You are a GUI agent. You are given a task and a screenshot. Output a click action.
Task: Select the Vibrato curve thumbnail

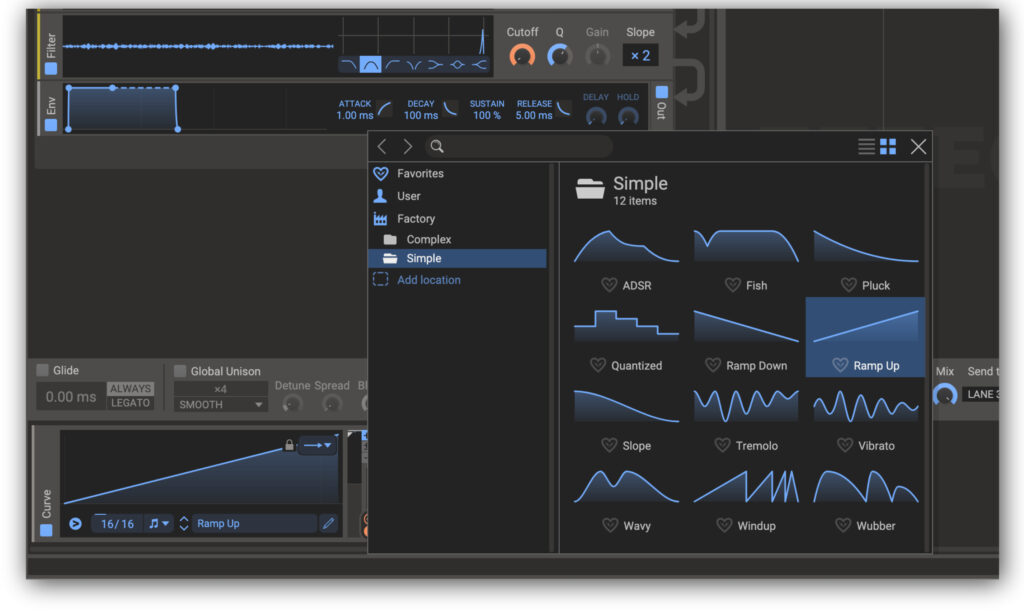click(866, 406)
